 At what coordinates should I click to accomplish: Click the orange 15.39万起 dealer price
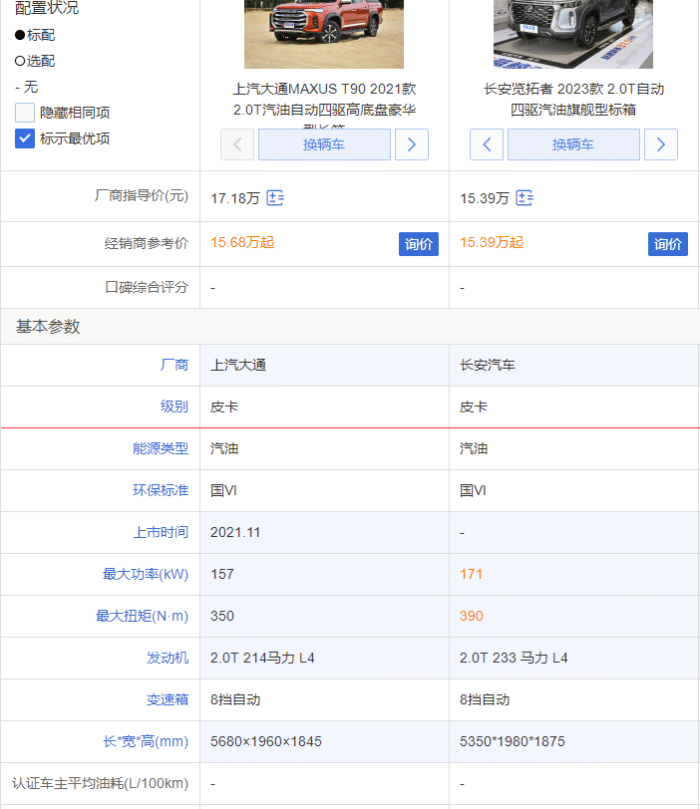(x=492, y=242)
